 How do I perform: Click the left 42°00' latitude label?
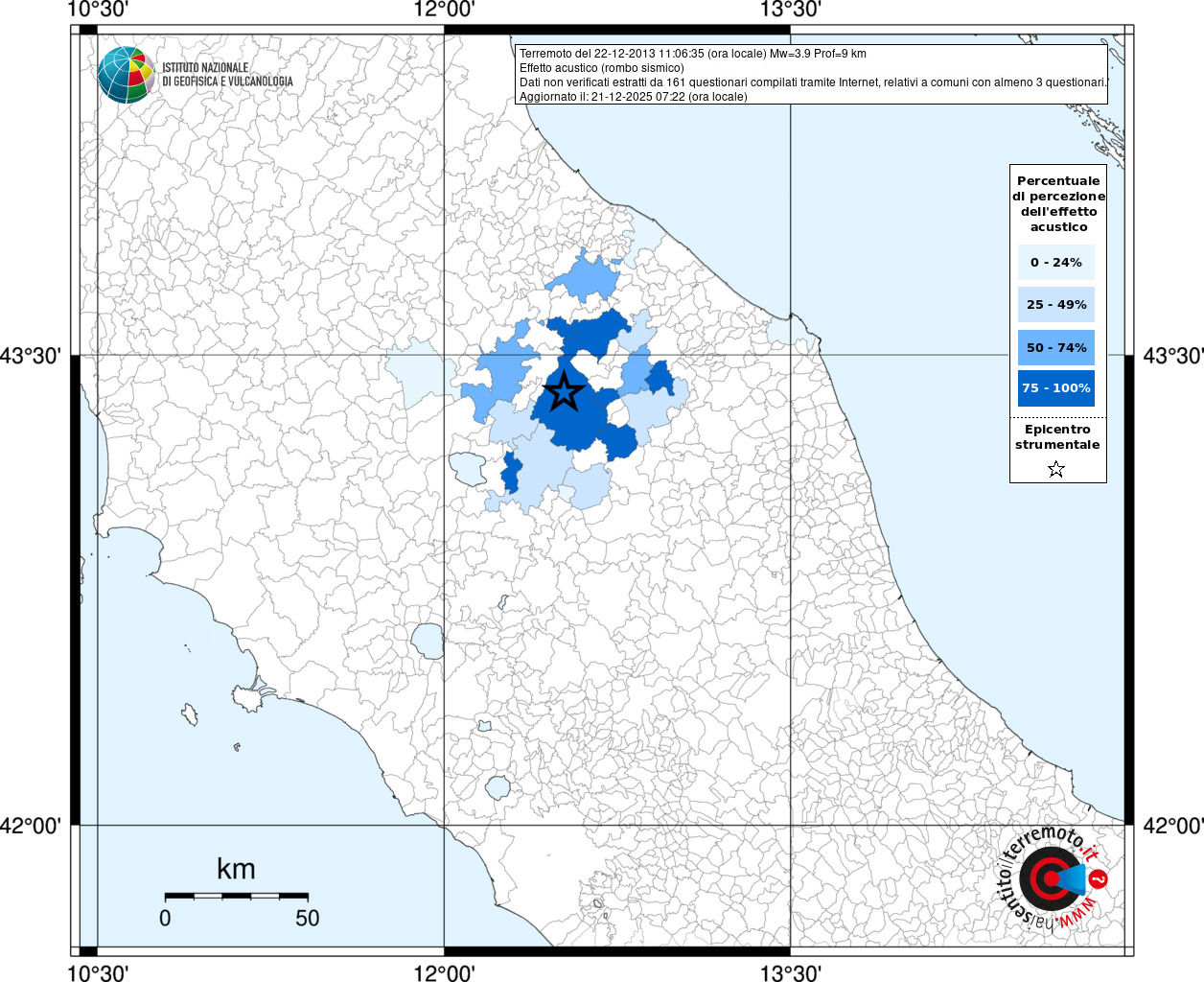click(31, 825)
